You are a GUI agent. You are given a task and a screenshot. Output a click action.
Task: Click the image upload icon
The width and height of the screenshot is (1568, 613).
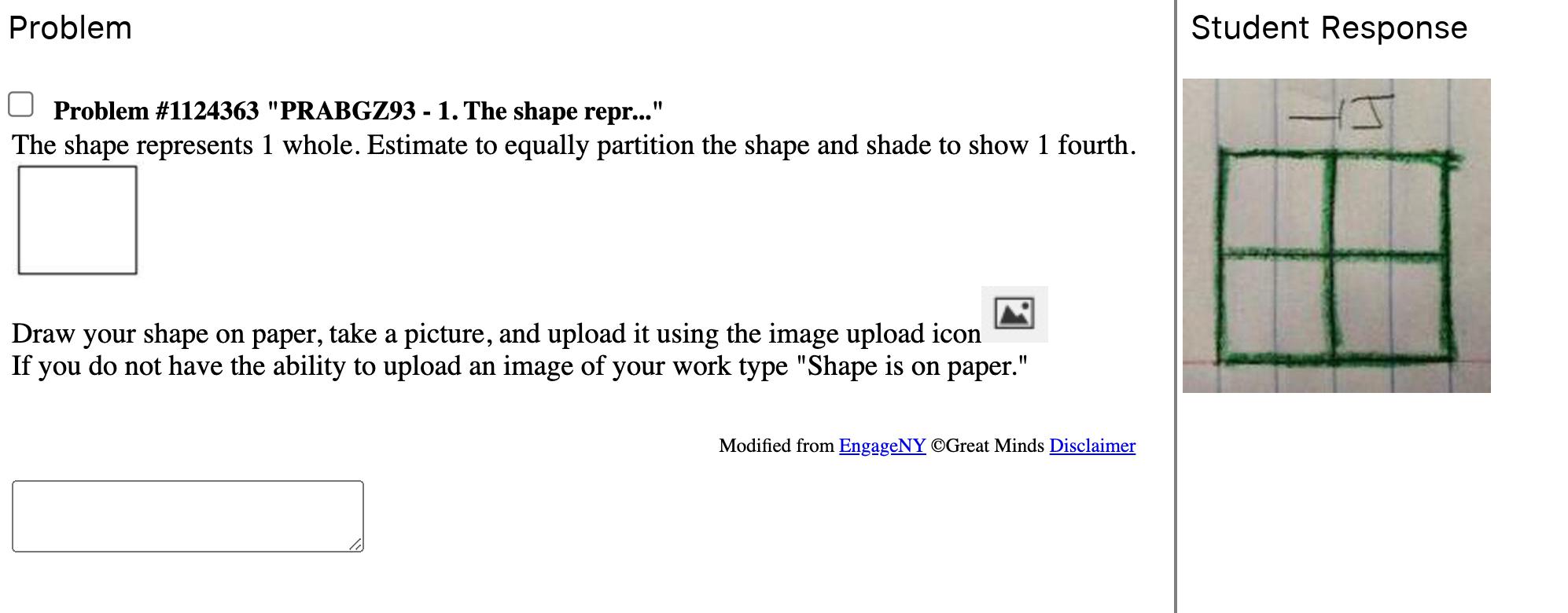click(1014, 314)
